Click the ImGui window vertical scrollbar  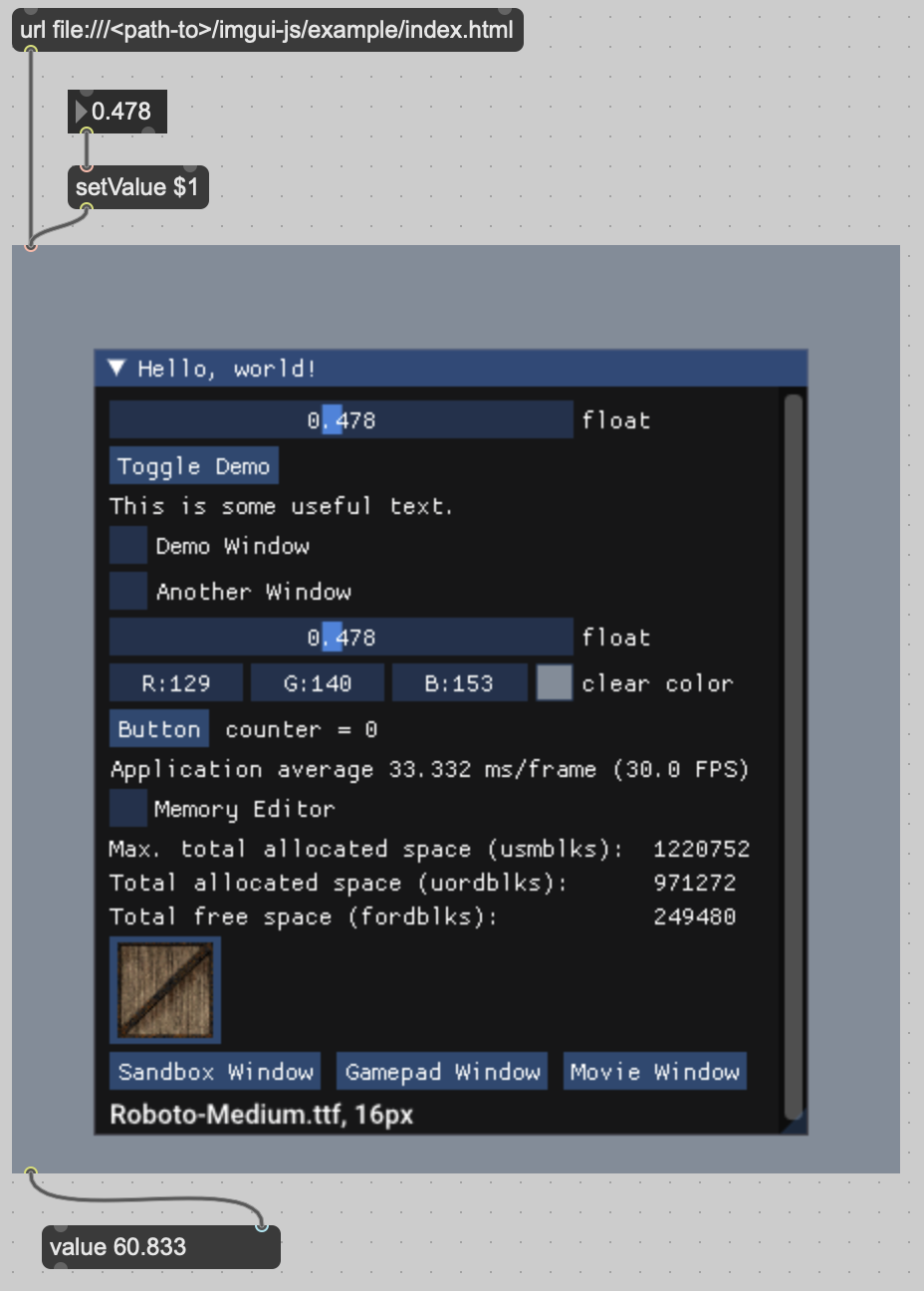coord(794,755)
